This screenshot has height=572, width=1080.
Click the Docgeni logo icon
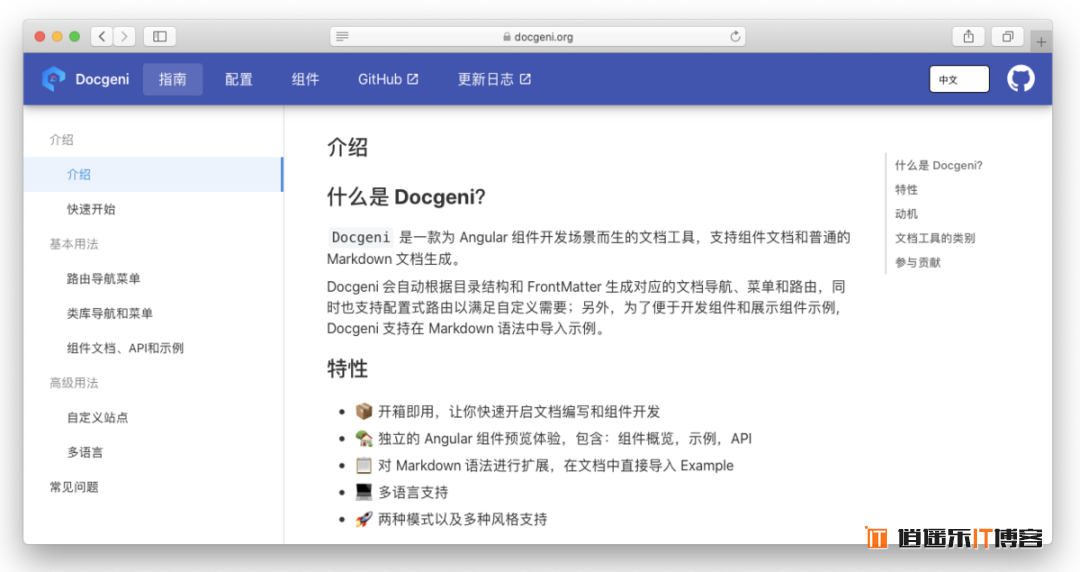(x=53, y=79)
